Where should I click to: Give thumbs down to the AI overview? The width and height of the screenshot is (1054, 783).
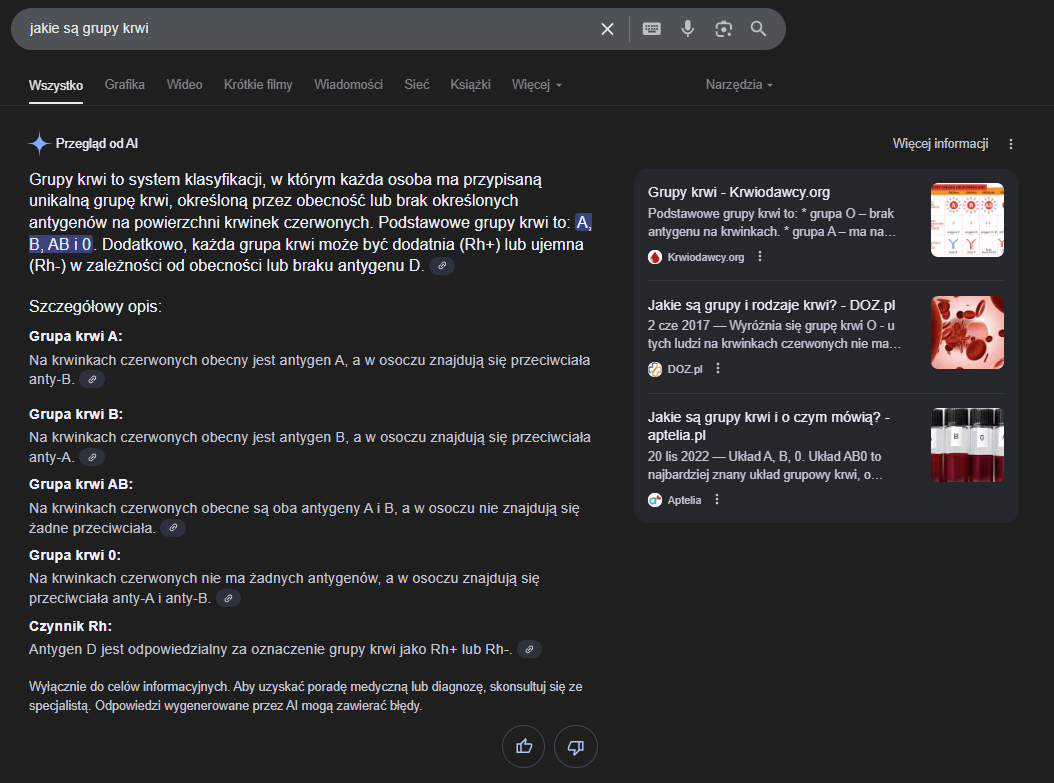point(575,746)
